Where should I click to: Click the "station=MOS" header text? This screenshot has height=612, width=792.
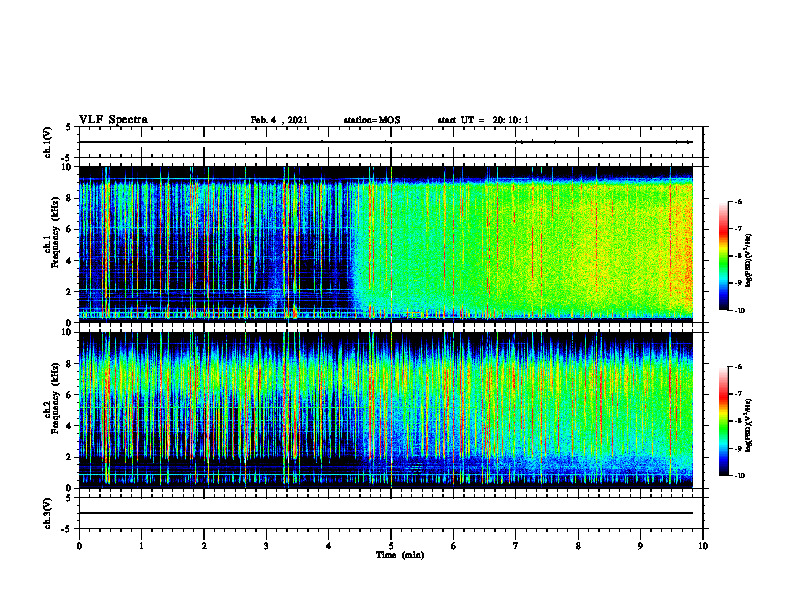372,120
